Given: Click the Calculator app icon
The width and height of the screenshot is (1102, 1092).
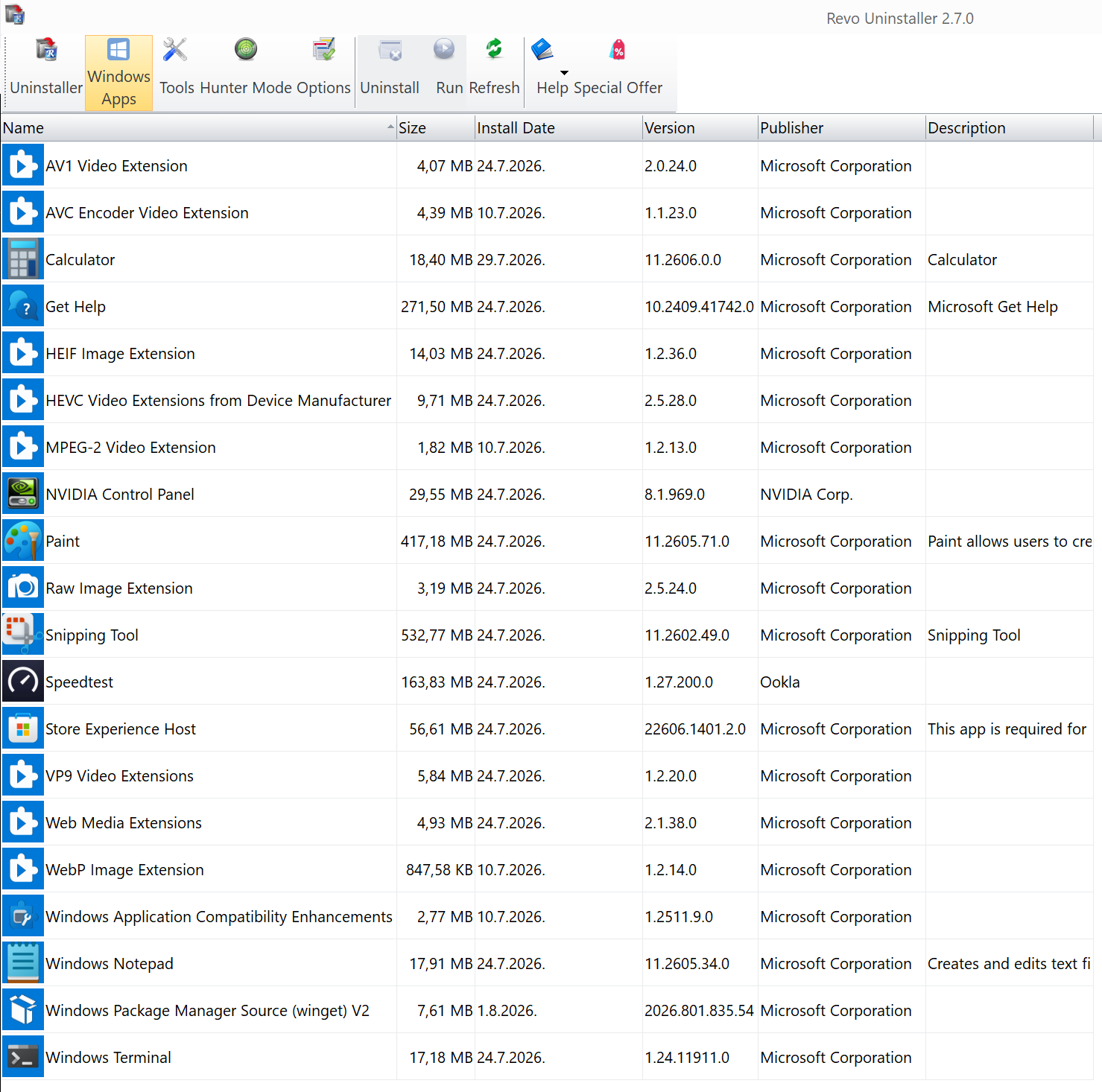Looking at the screenshot, I should point(23,259).
